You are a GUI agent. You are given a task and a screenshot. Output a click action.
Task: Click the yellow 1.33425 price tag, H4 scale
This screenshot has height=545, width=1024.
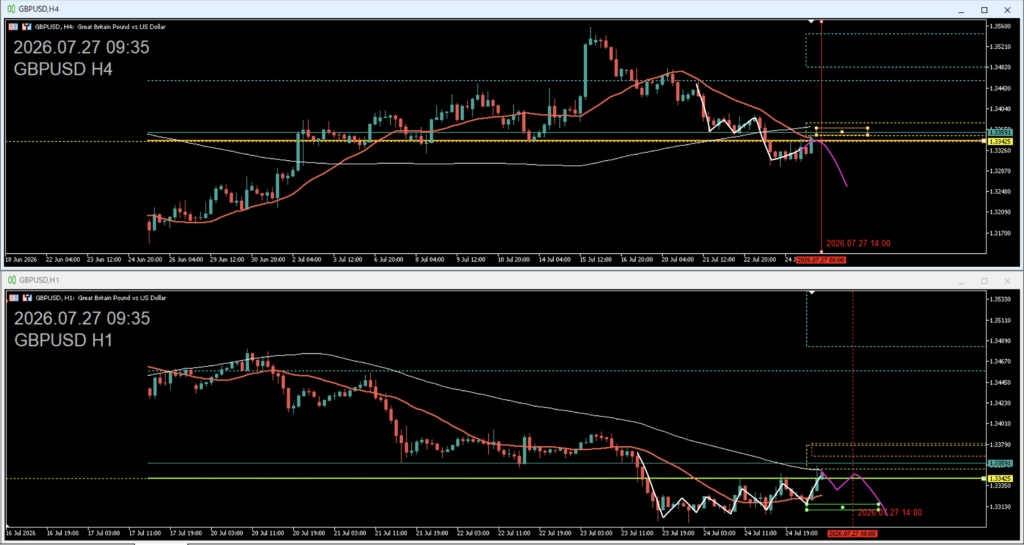[999, 141]
